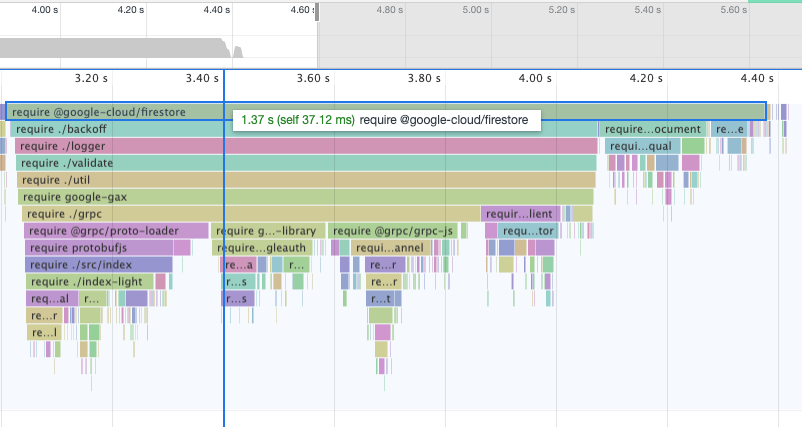Click the 4.20 s mark on the main ruler
The width and height of the screenshot is (802, 427).
(646, 78)
